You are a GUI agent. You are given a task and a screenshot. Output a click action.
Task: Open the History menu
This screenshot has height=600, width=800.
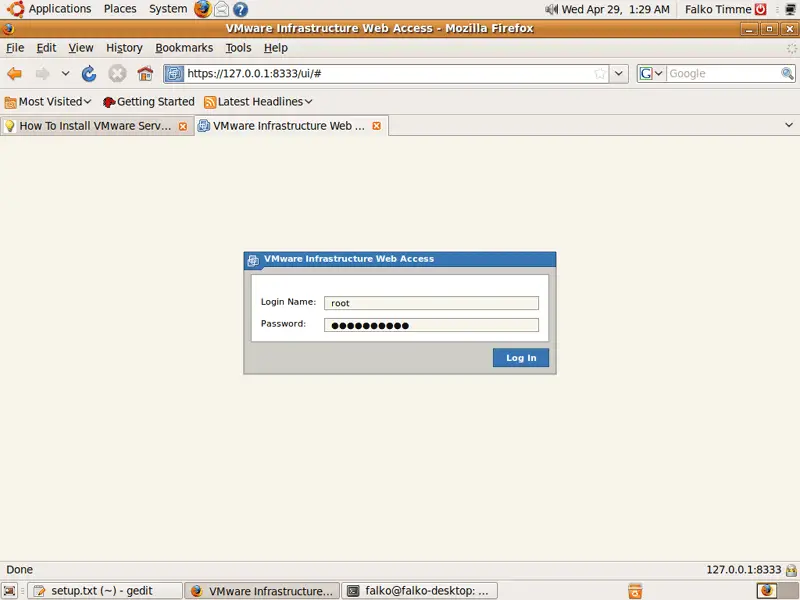pyautogui.click(x=124, y=48)
